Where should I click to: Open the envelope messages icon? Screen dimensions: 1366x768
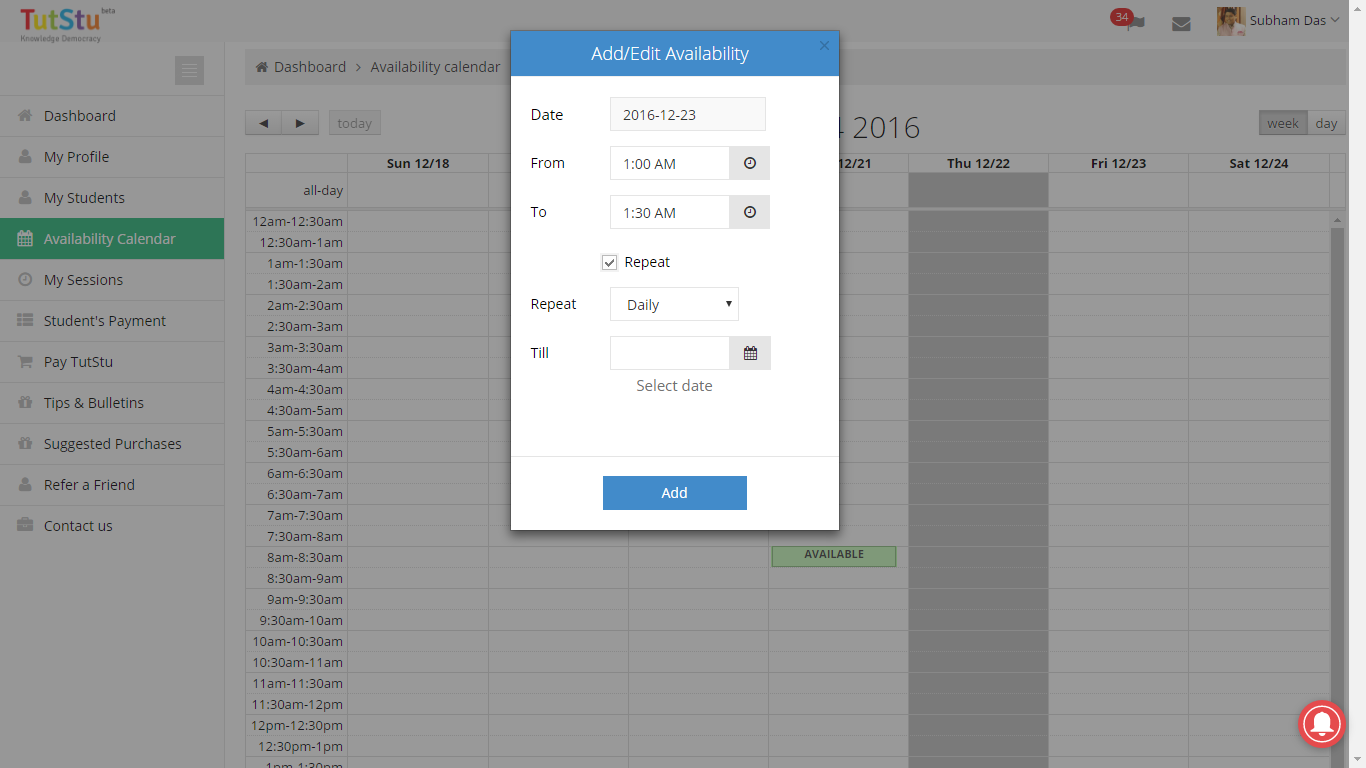1181,24
